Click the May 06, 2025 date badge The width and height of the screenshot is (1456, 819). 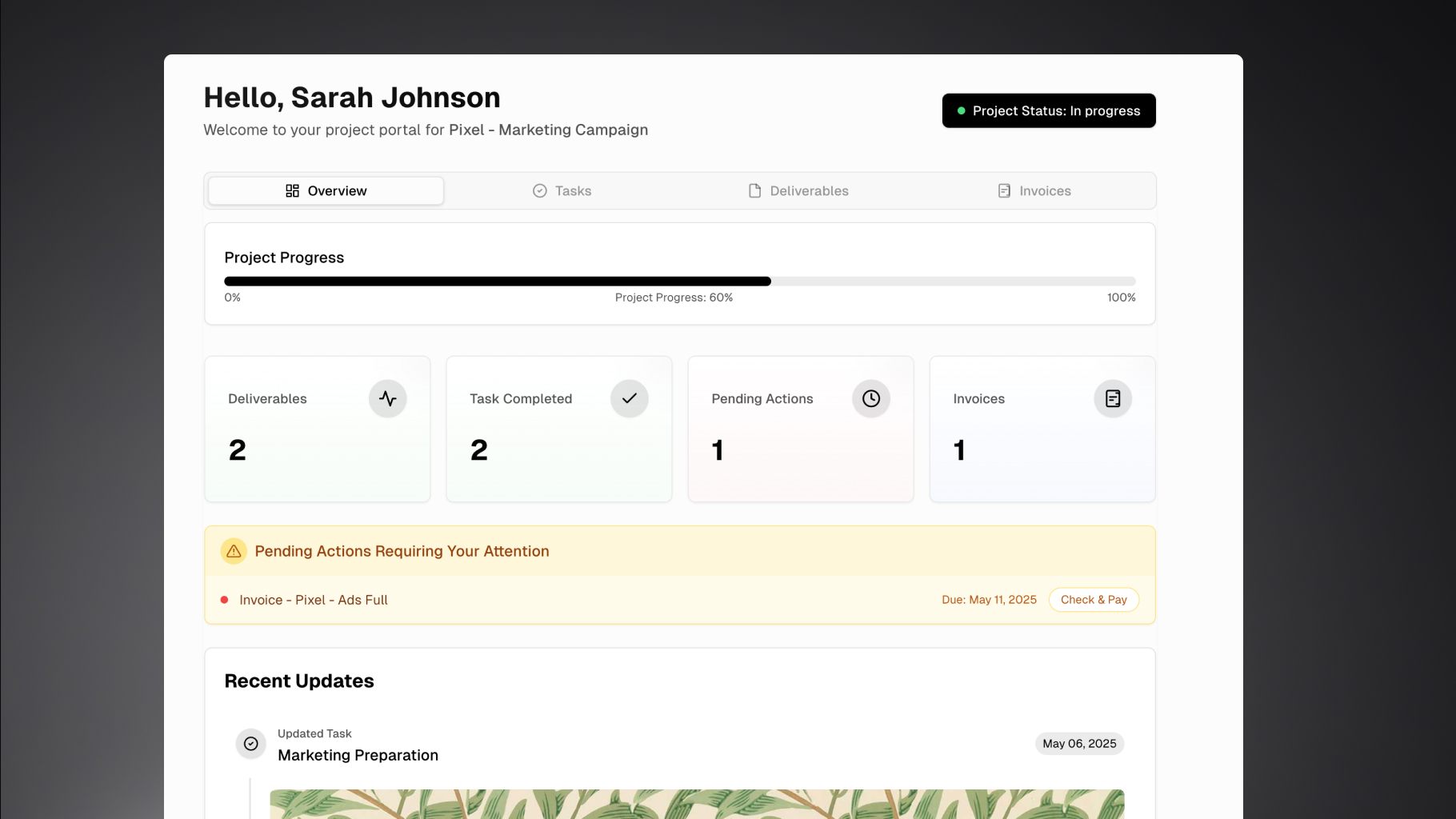[1079, 744]
